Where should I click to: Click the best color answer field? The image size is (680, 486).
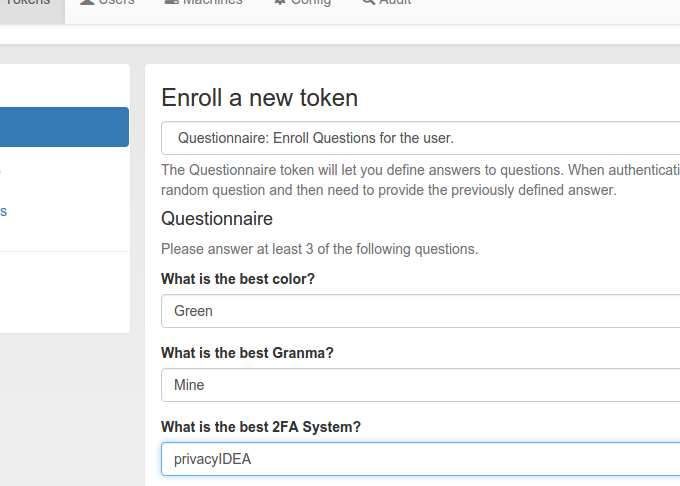[x=420, y=311]
